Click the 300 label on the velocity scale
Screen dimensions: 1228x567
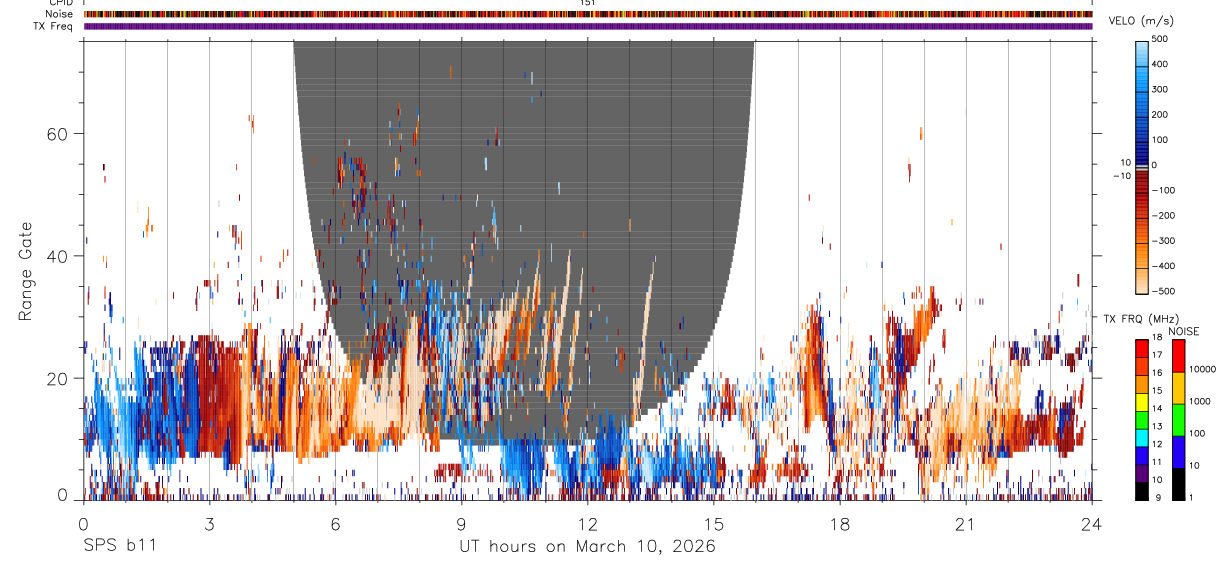[x=1161, y=89]
